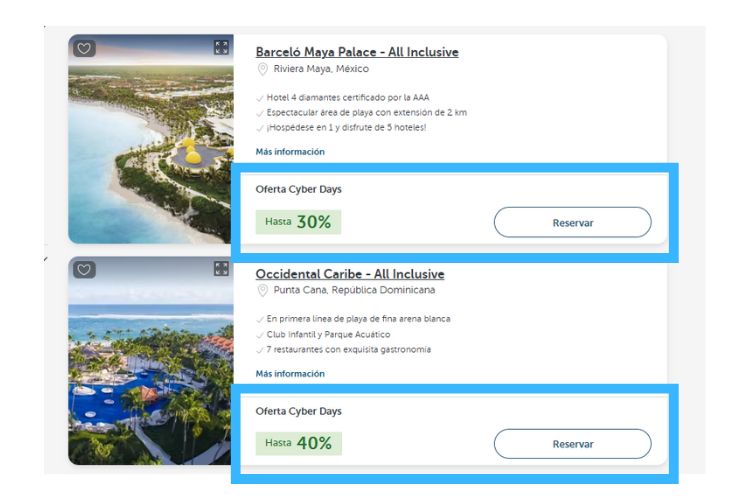Favorite Occidental Caribe with heart icon
The width and height of the screenshot is (750, 500).
(85, 269)
